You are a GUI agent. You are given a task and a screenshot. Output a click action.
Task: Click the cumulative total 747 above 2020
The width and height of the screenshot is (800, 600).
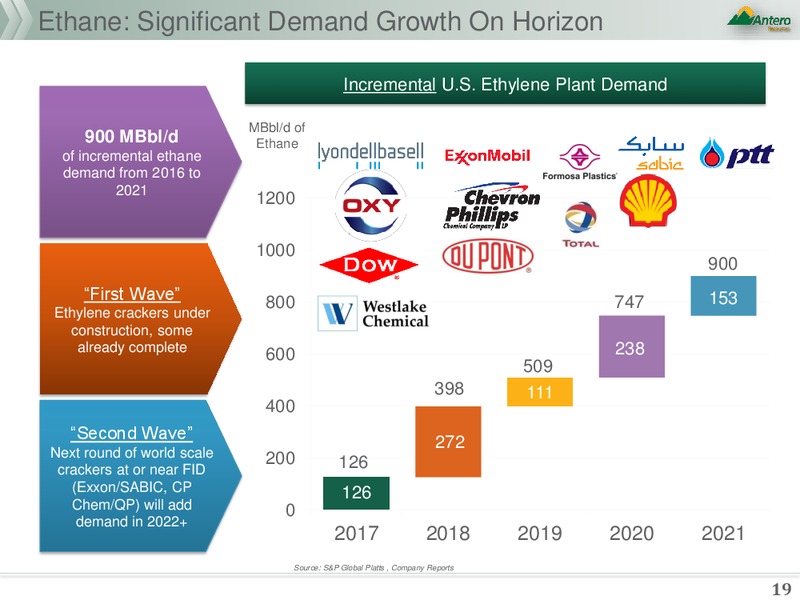tap(629, 302)
